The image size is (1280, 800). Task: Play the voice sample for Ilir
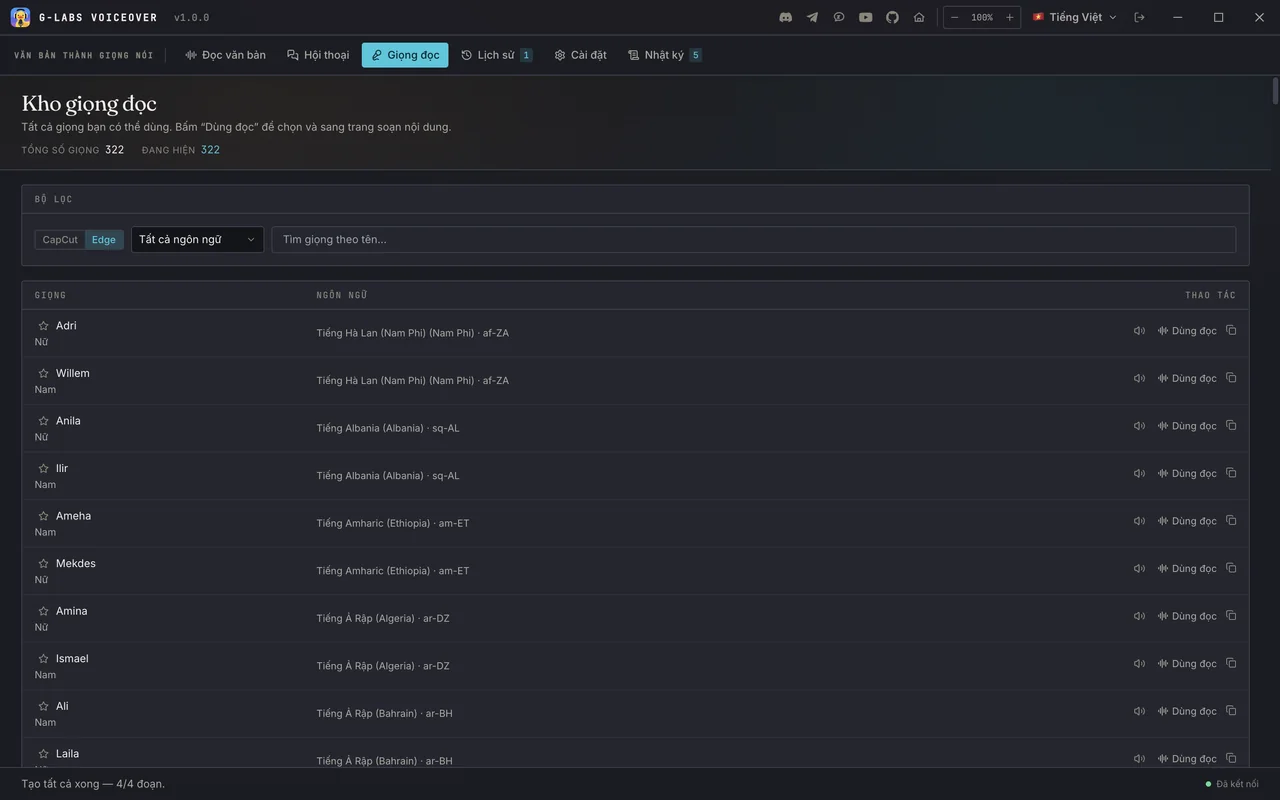(x=1139, y=473)
